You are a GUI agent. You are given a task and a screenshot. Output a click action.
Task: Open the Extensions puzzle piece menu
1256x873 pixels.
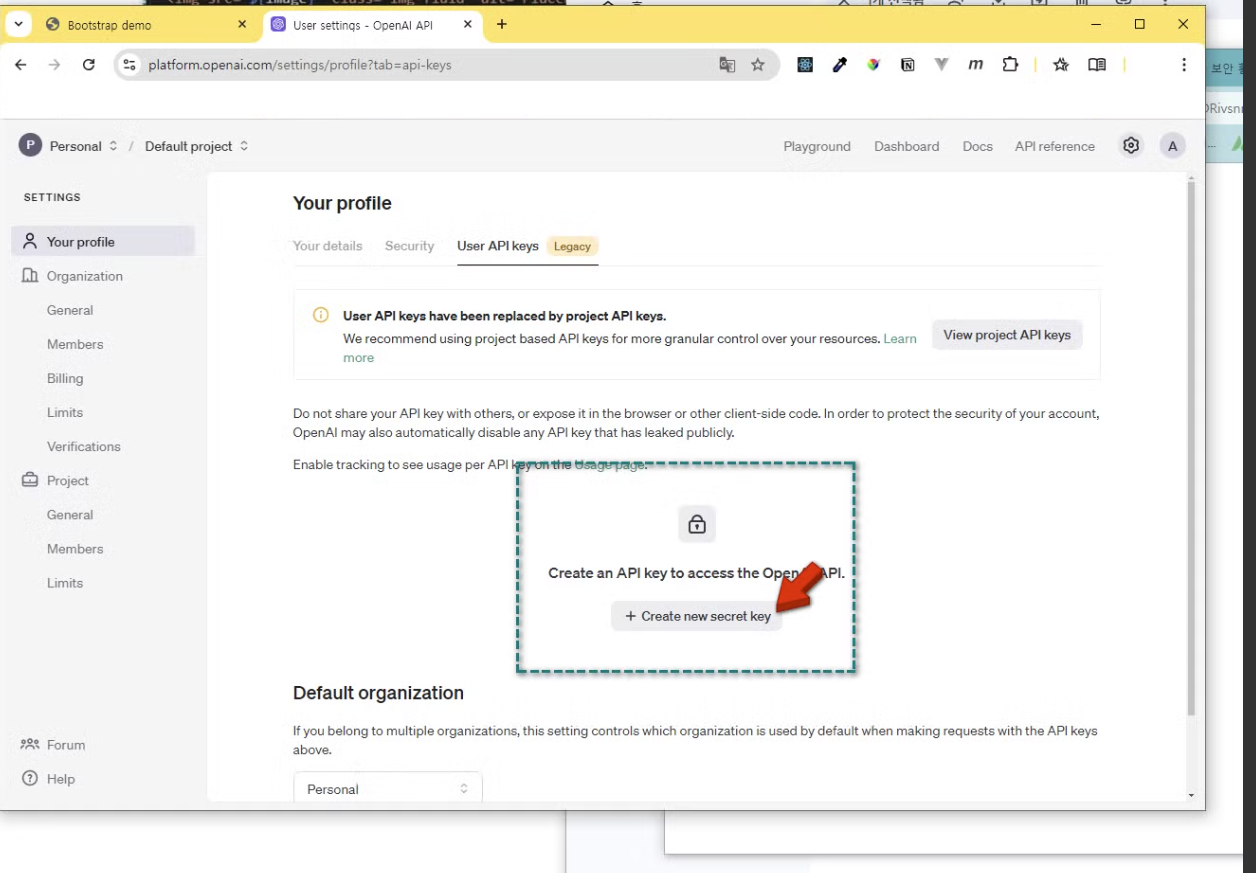[1010, 65]
